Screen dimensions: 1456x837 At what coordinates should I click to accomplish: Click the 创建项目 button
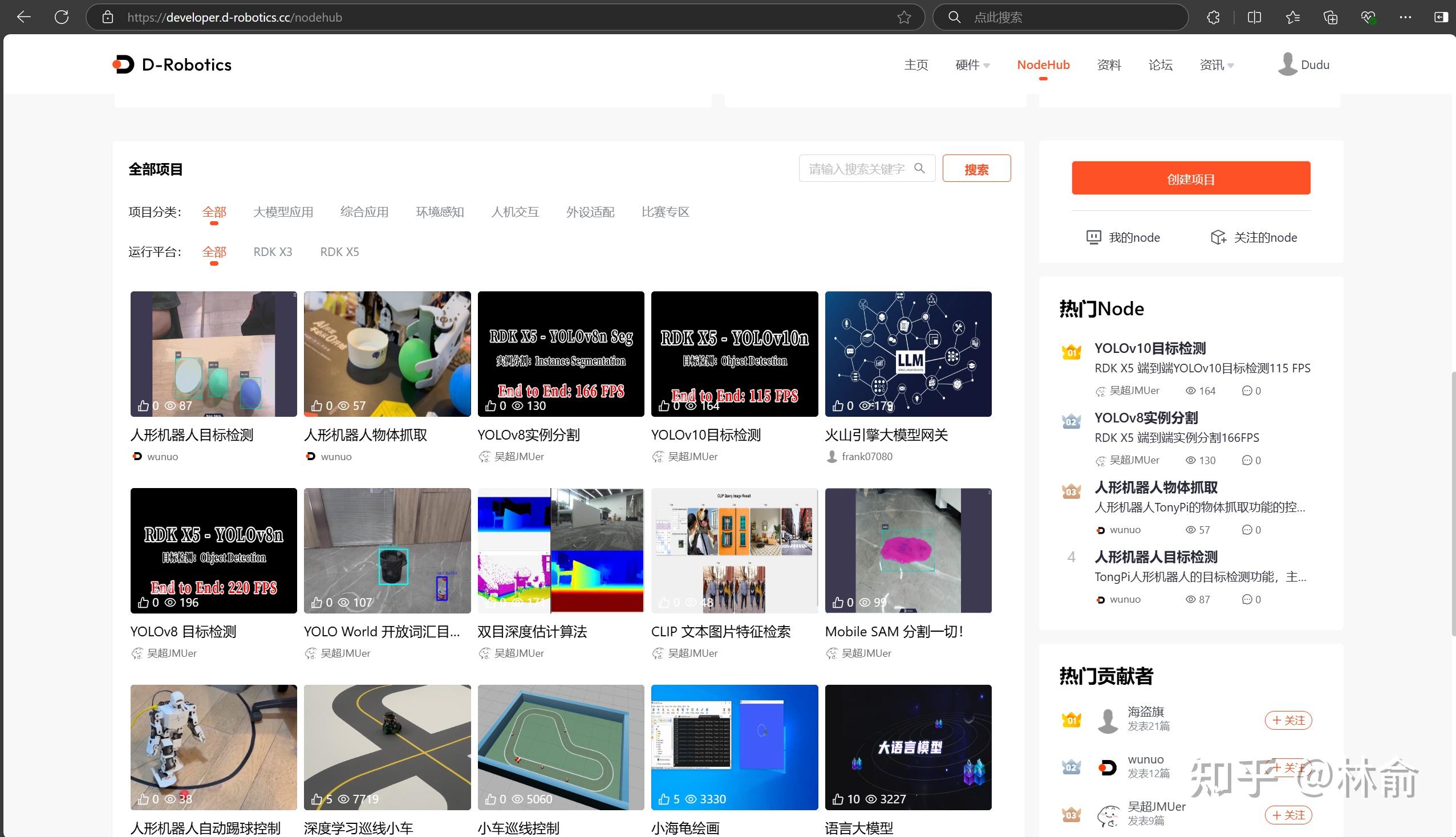point(1190,178)
